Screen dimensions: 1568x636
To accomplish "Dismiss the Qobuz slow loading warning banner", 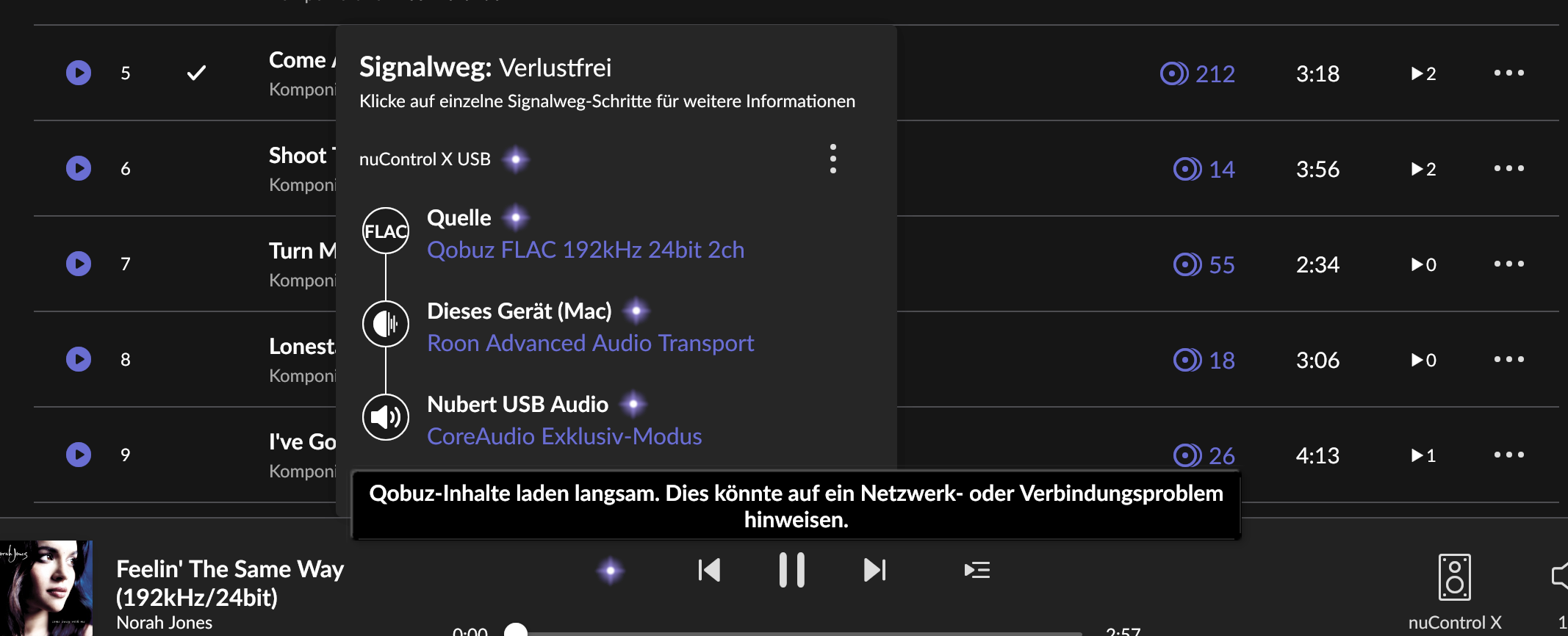I will coord(796,506).
